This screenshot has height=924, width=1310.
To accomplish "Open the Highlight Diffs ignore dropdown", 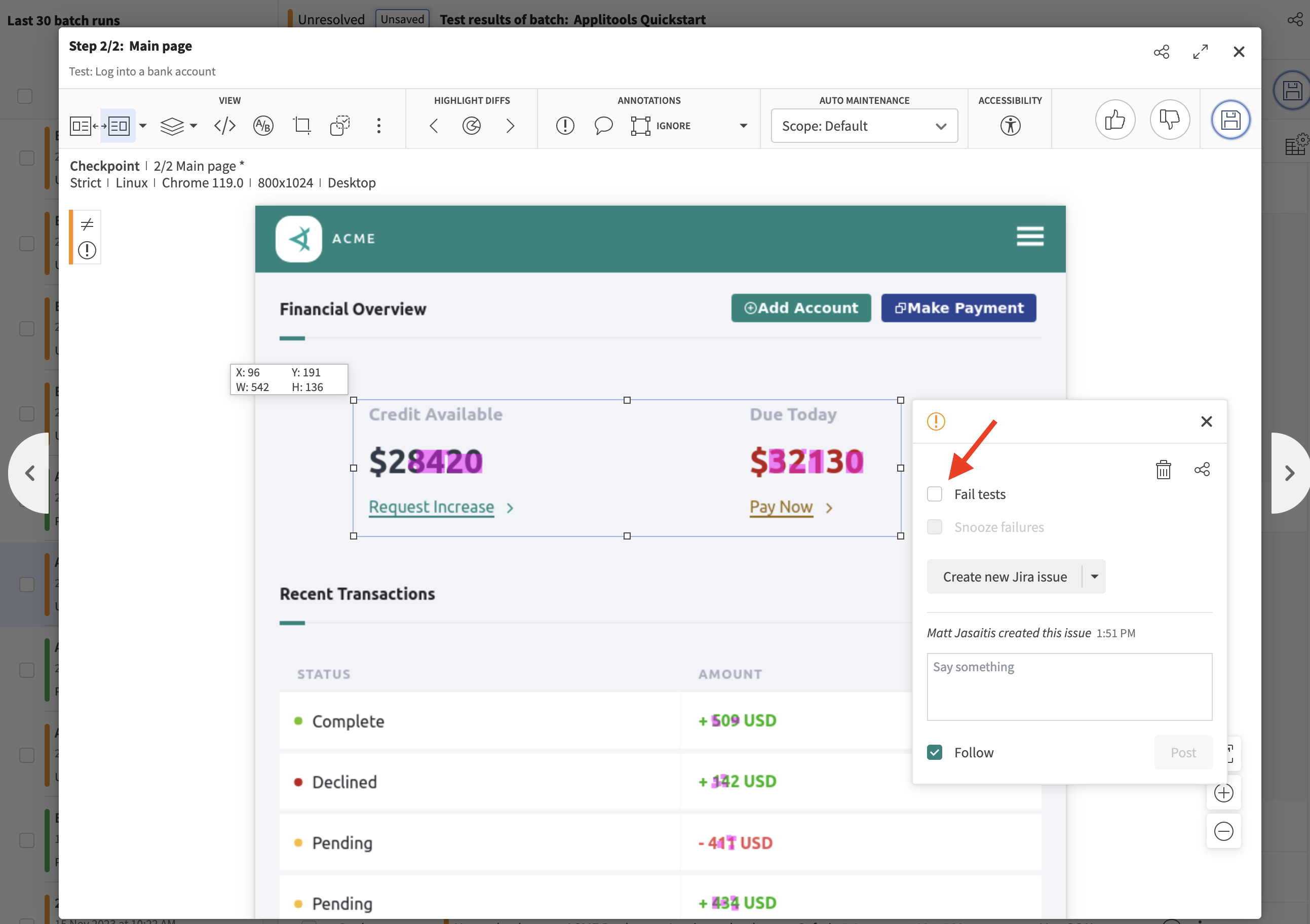I will tap(744, 126).
